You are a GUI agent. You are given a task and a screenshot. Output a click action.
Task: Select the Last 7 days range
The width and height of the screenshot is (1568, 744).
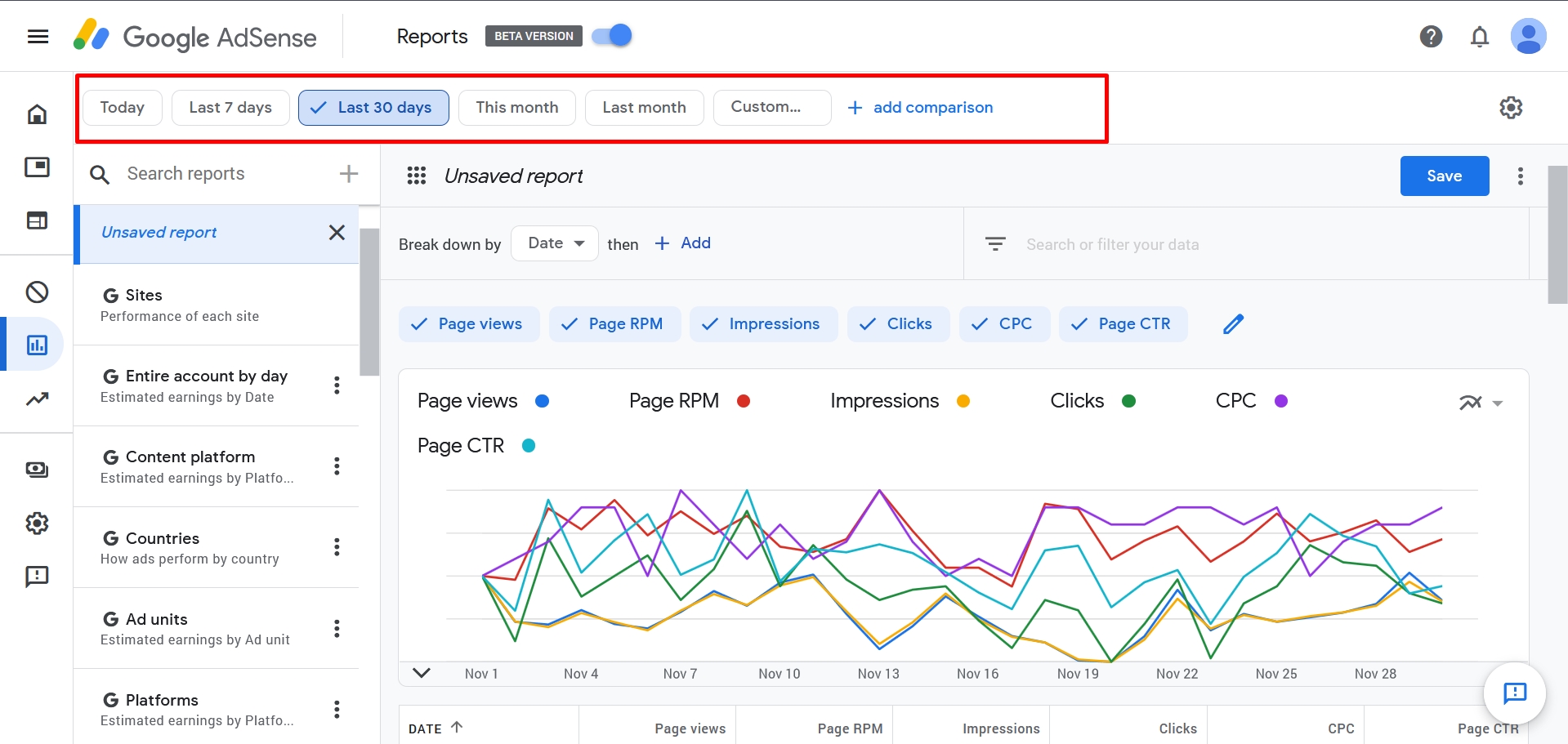(230, 108)
